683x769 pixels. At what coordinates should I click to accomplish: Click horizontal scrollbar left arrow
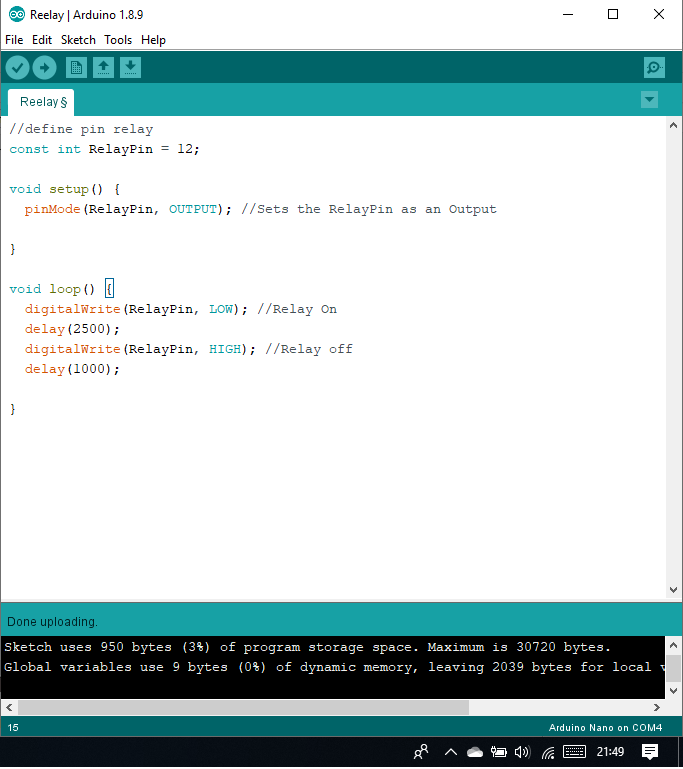[x=9, y=707]
